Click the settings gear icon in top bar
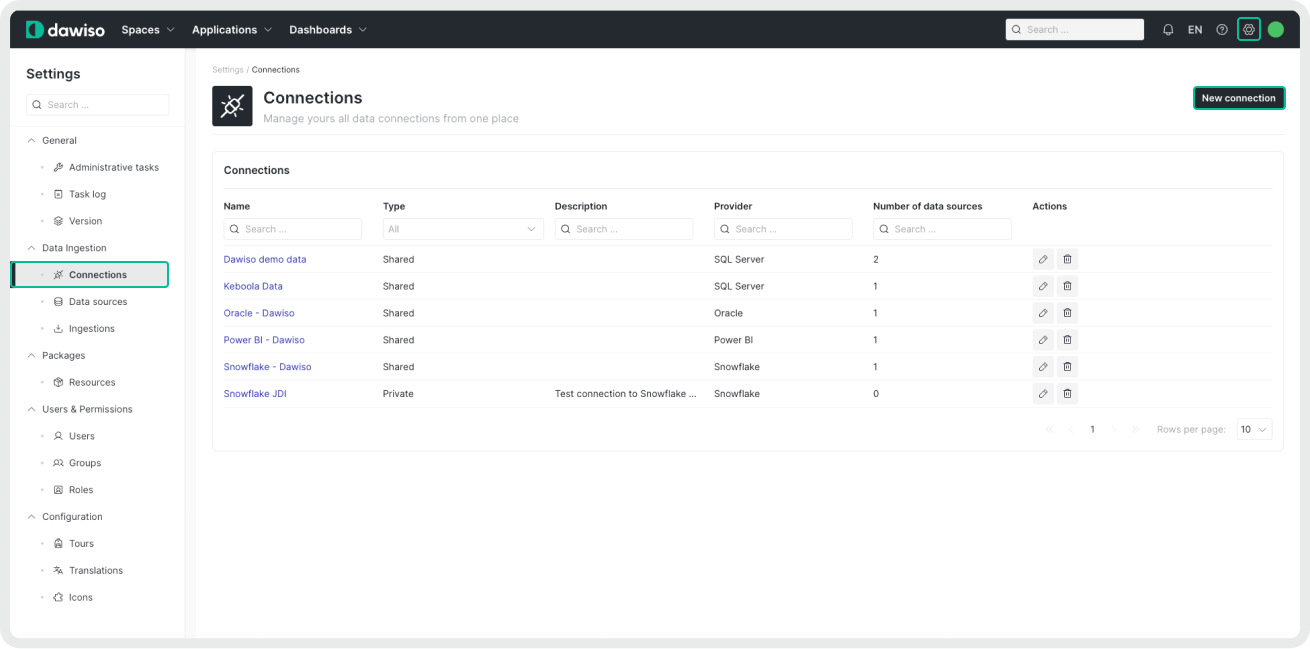The width and height of the screenshot is (1310, 649). click(1248, 30)
